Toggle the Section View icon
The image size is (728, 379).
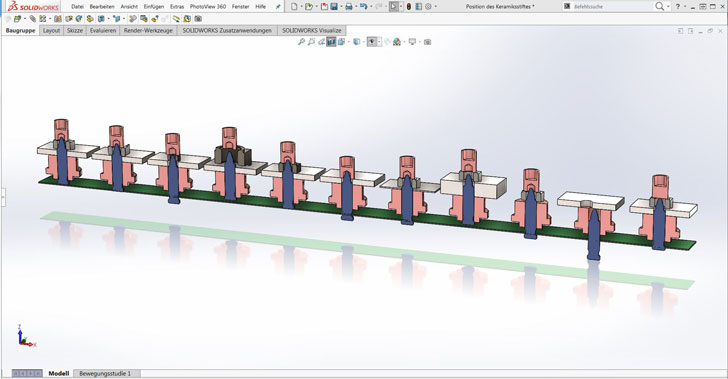pyautogui.click(x=331, y=42)
